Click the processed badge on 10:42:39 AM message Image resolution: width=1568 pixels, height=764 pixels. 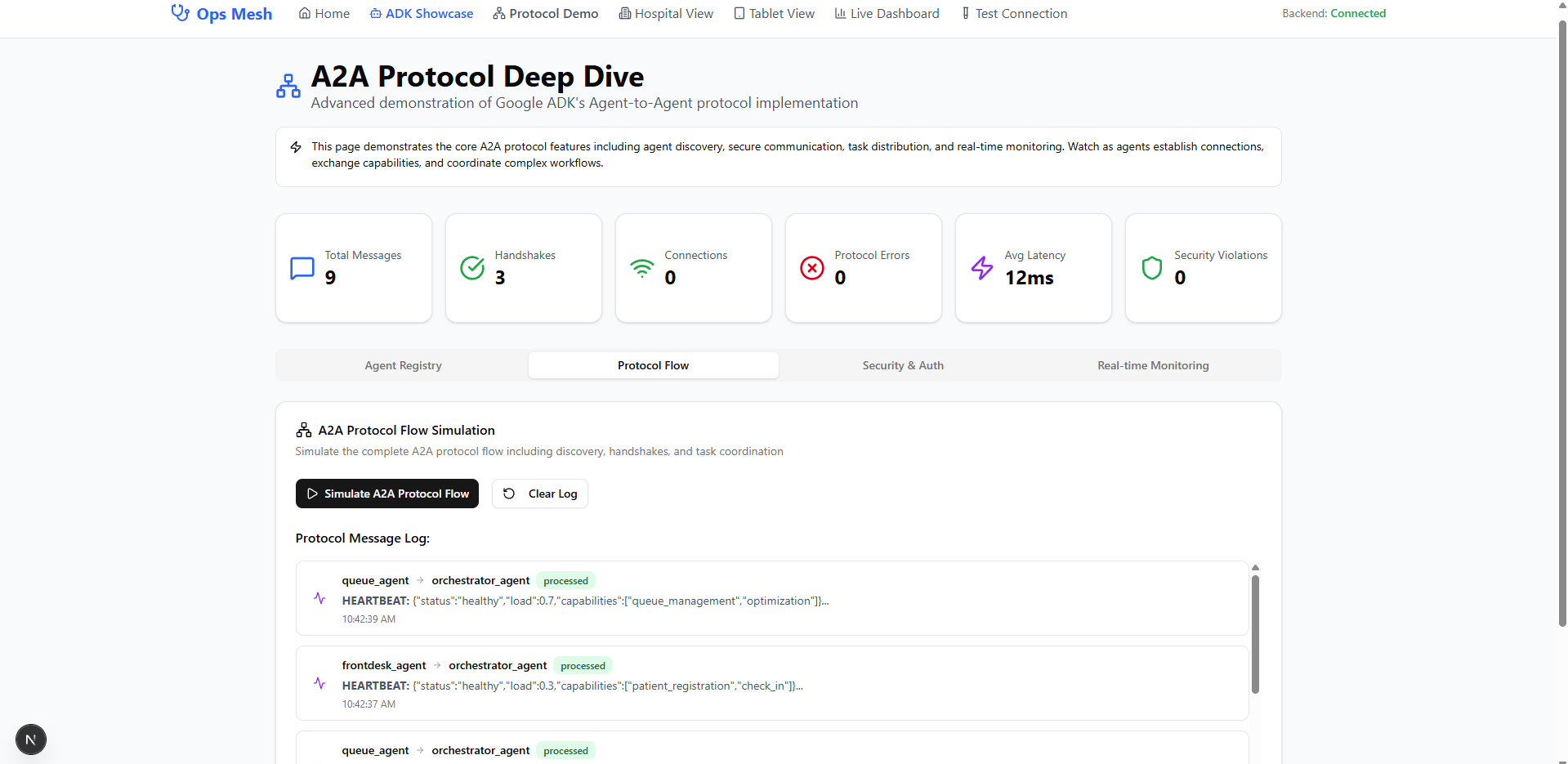(566, 581)
